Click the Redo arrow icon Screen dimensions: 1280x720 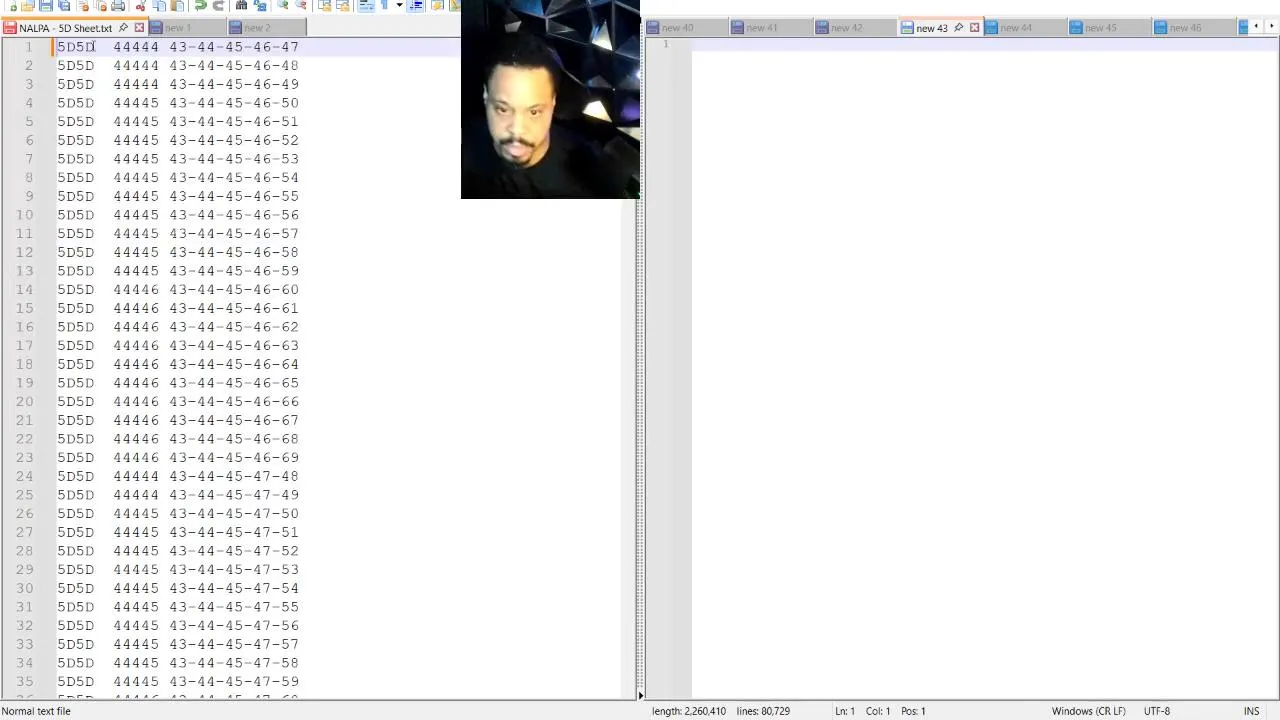coord(218,5)
